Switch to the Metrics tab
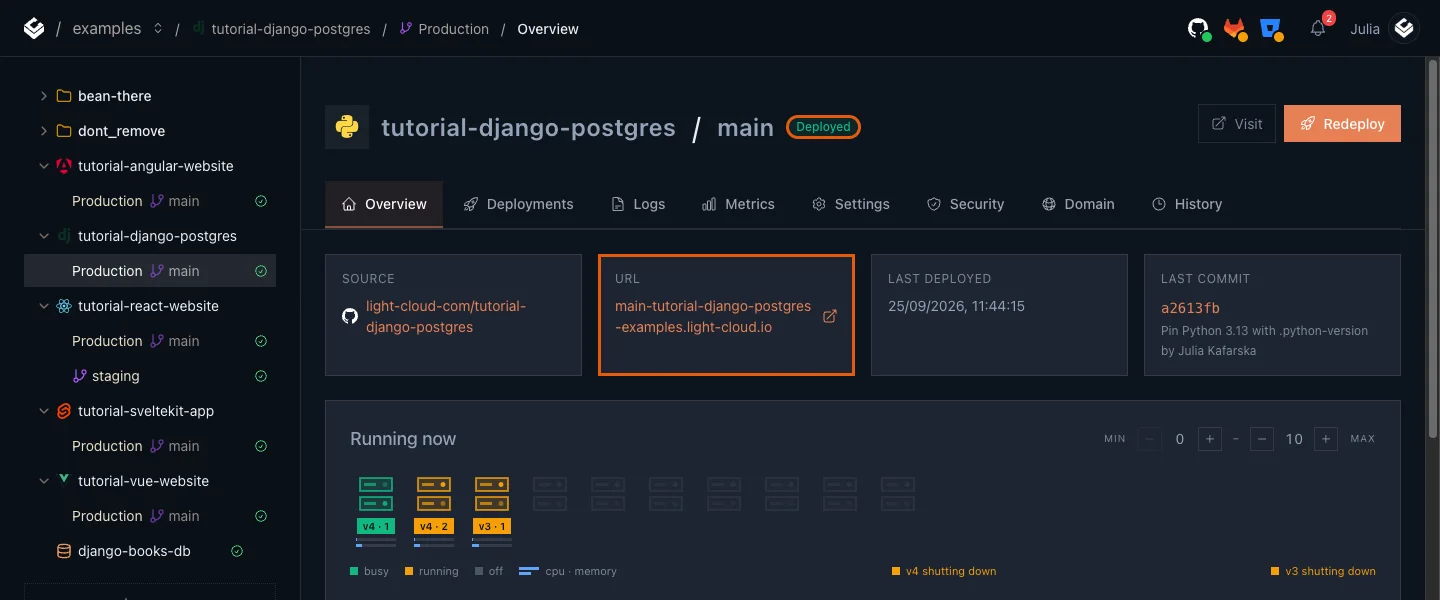This screenshot has height=600, width=1440. click(738, 204)
